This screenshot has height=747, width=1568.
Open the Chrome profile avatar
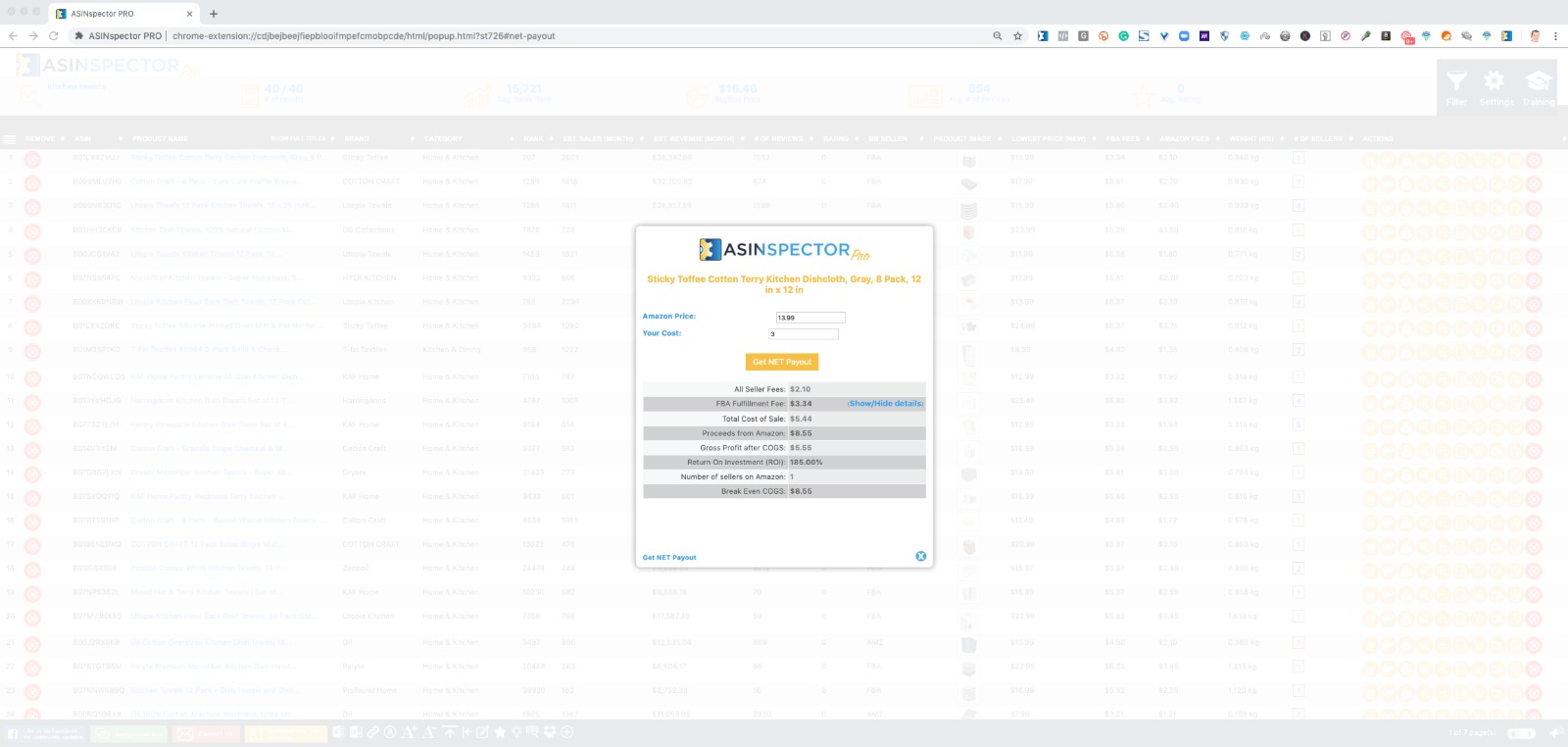point(1535,36)
